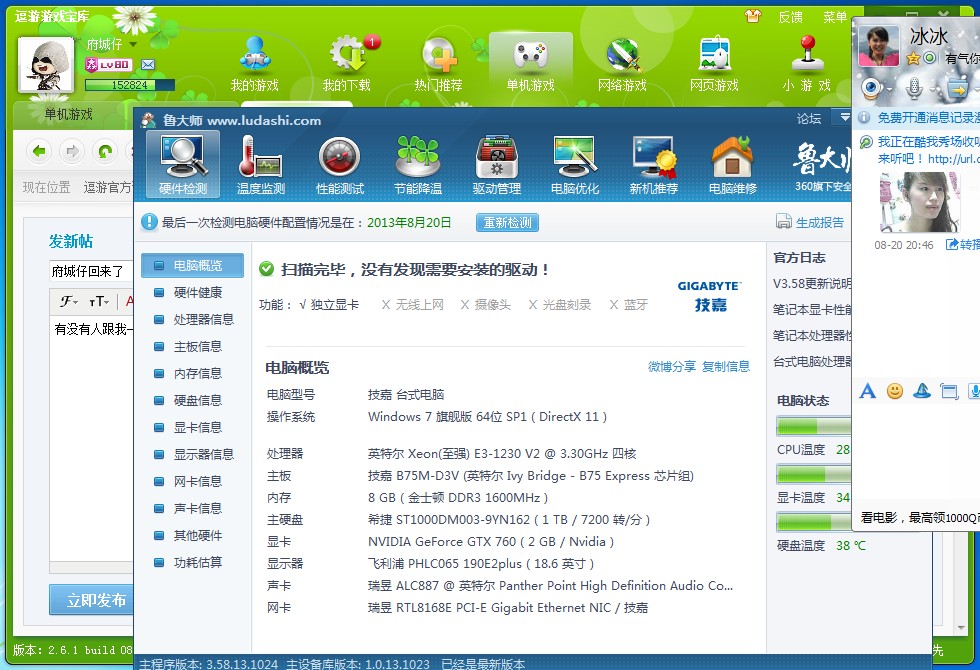Screen dimensions: 980x670
Task: Open 温度监测 temperature monitor
Action: pos(261,164)
